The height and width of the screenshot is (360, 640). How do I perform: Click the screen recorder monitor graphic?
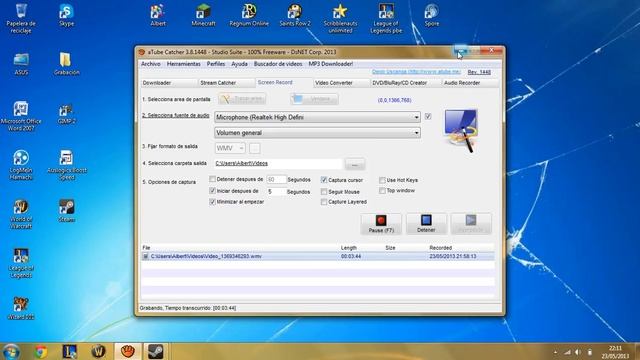tap(460, 131)
